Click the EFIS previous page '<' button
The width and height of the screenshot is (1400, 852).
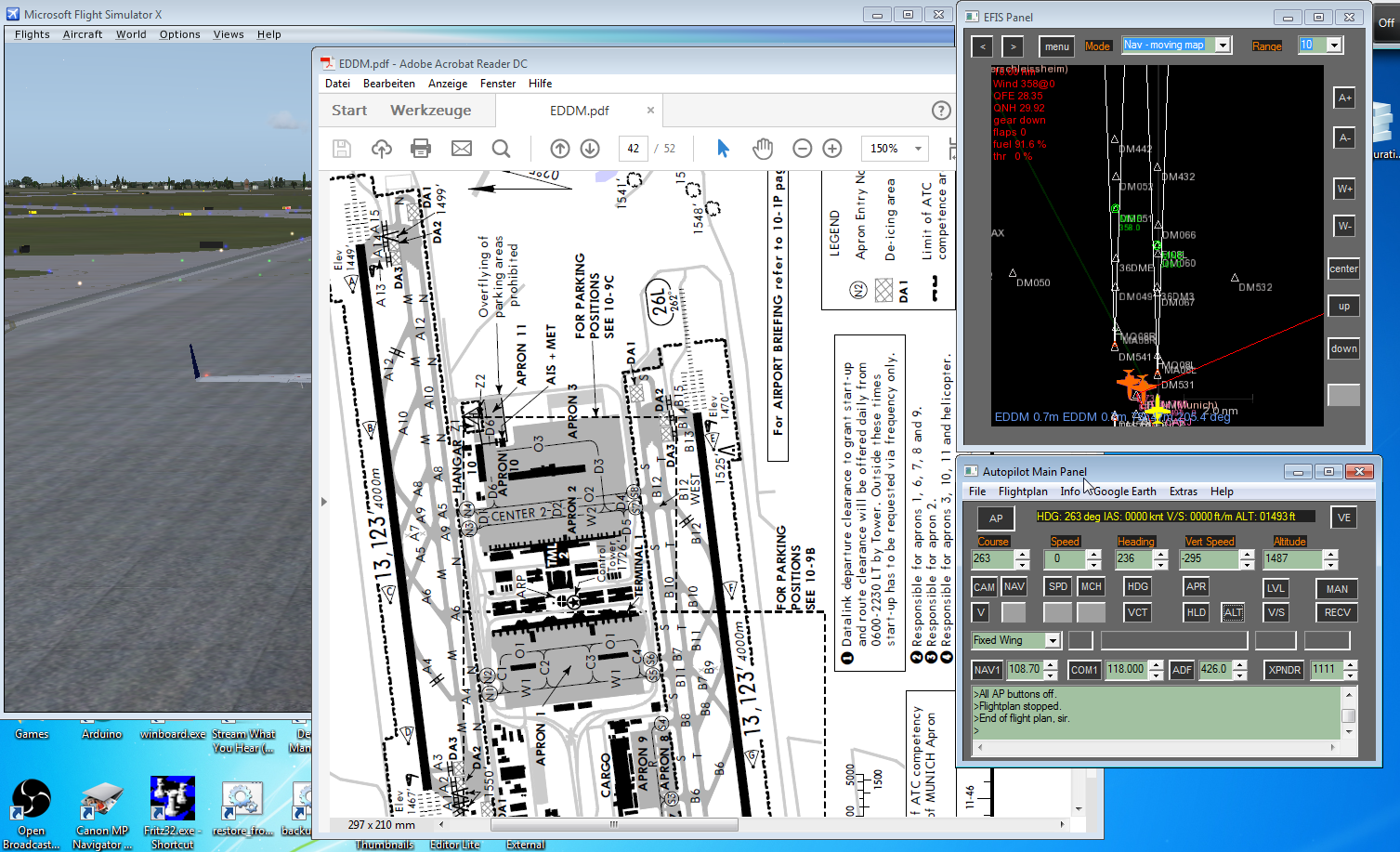[x=983, y=46]
